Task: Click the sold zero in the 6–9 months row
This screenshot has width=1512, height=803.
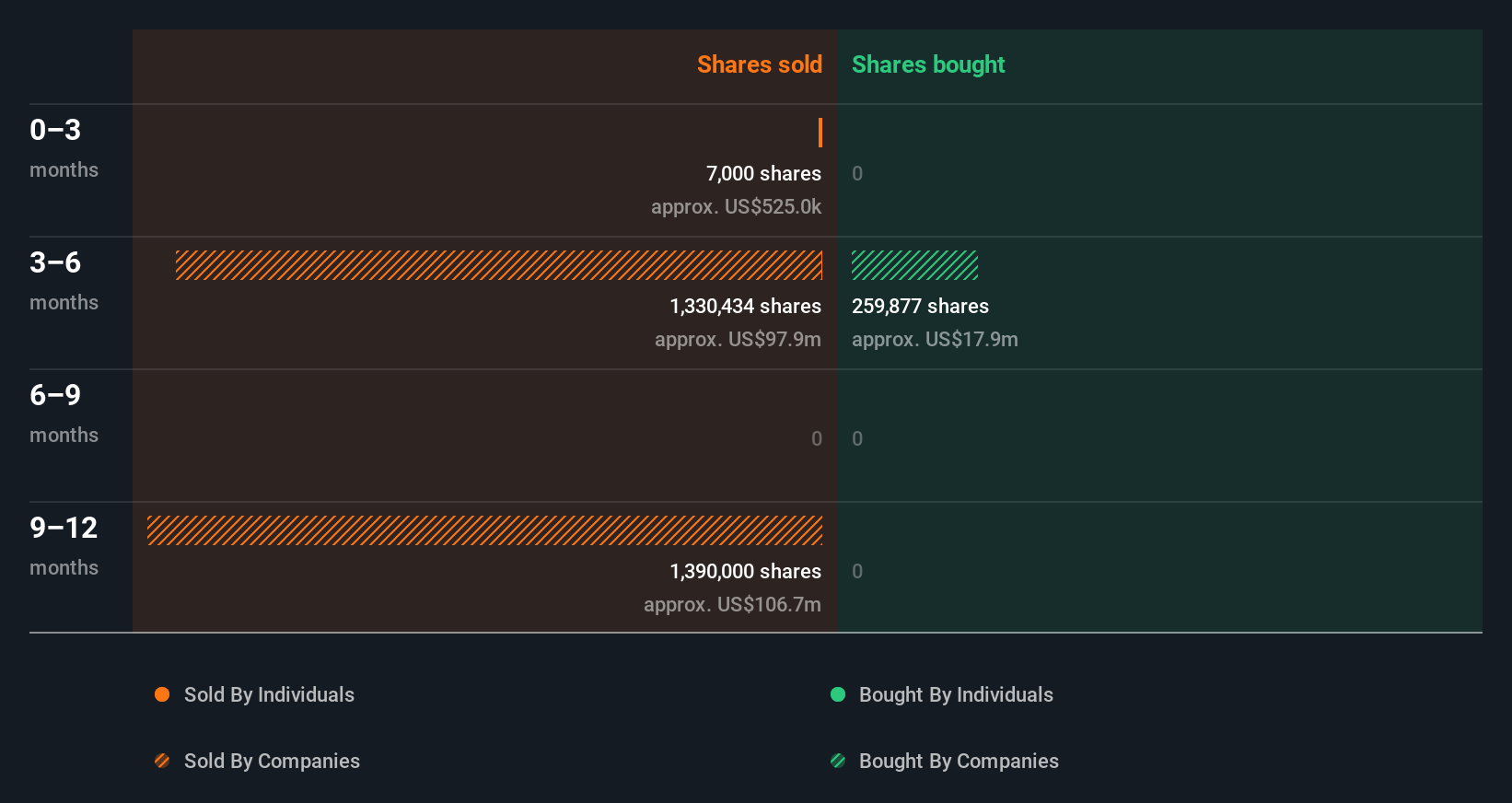Action: [x=817, y=438]
